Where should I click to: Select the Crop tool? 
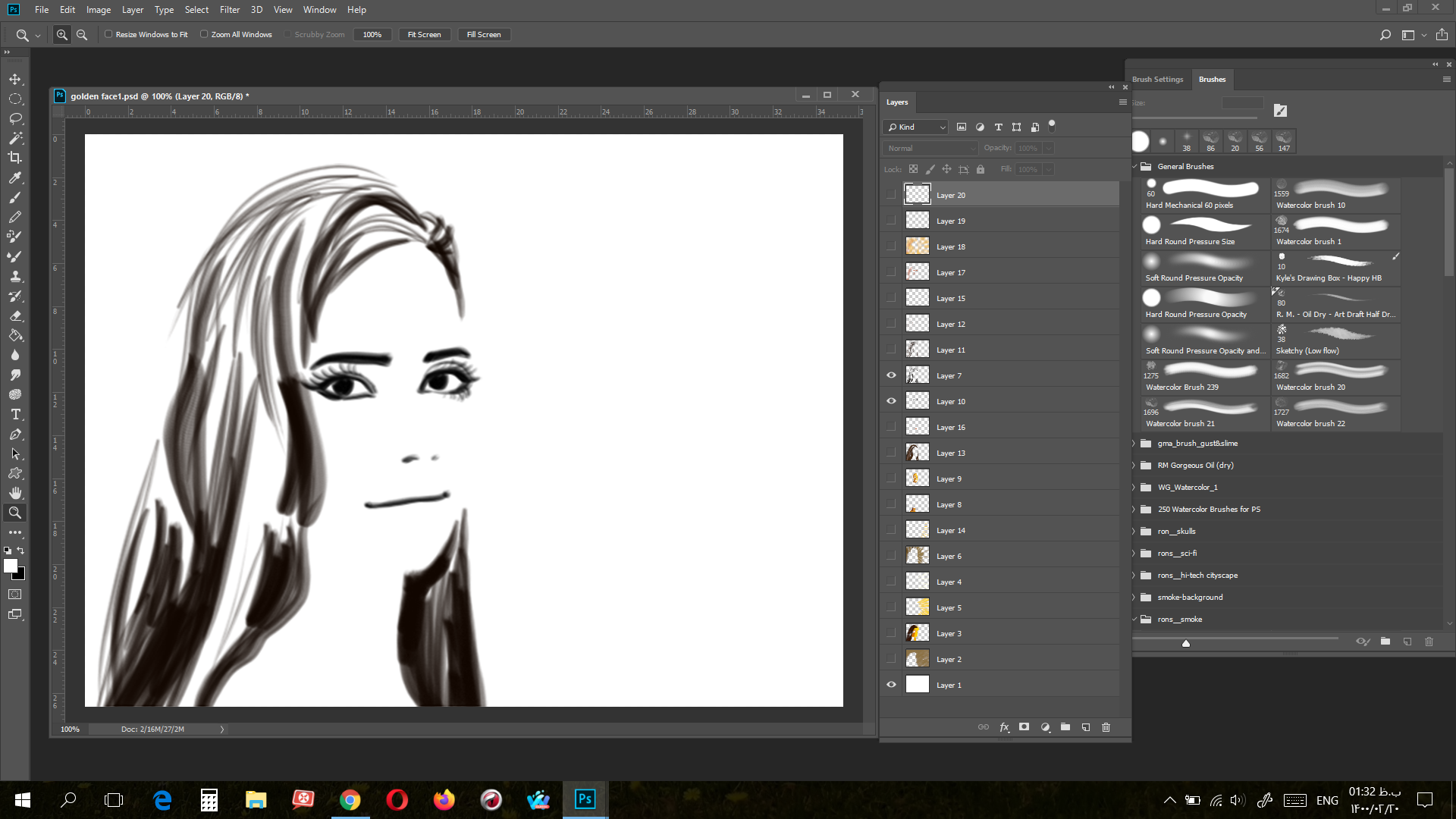(15, 158)
